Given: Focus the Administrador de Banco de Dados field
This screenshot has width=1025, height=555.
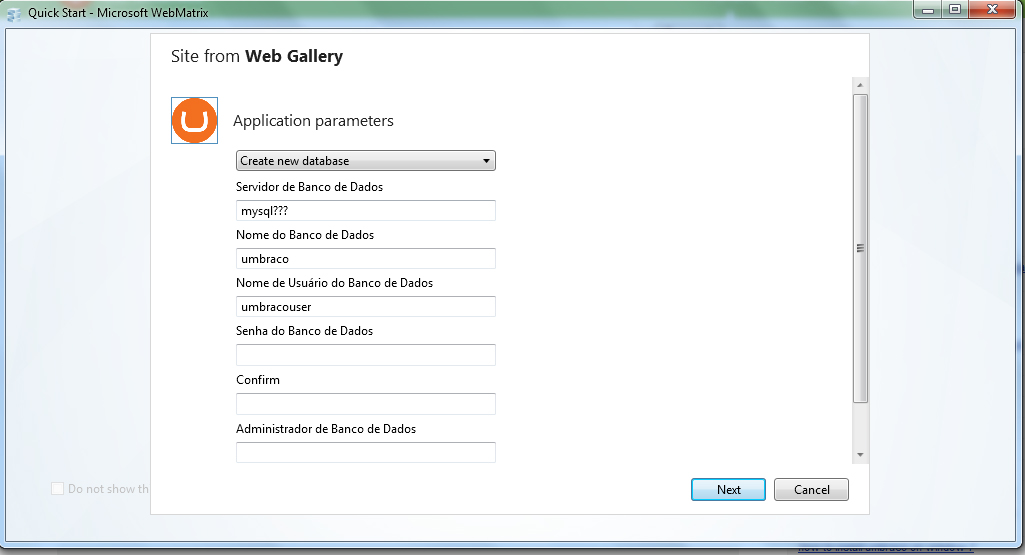Looking at the screenshot, I should pyautogui.click(x=365, y=452).
